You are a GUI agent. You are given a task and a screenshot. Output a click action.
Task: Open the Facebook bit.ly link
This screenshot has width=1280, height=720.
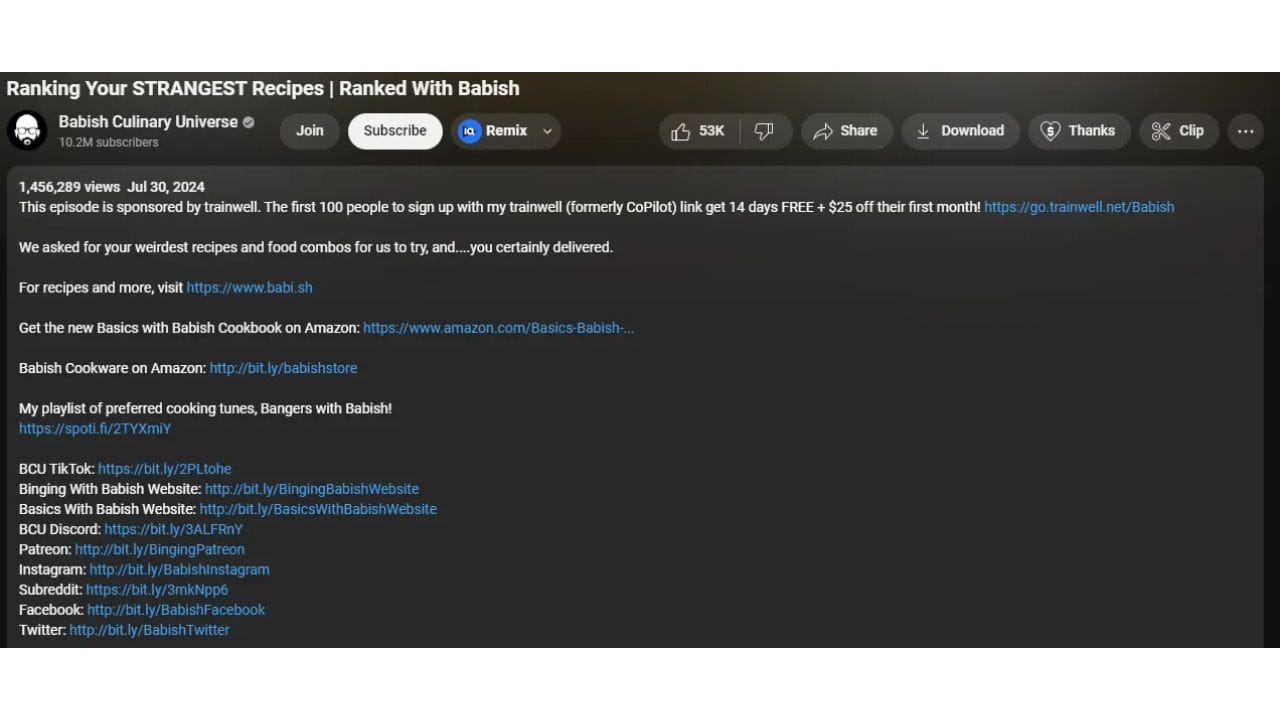click(176, 609)
